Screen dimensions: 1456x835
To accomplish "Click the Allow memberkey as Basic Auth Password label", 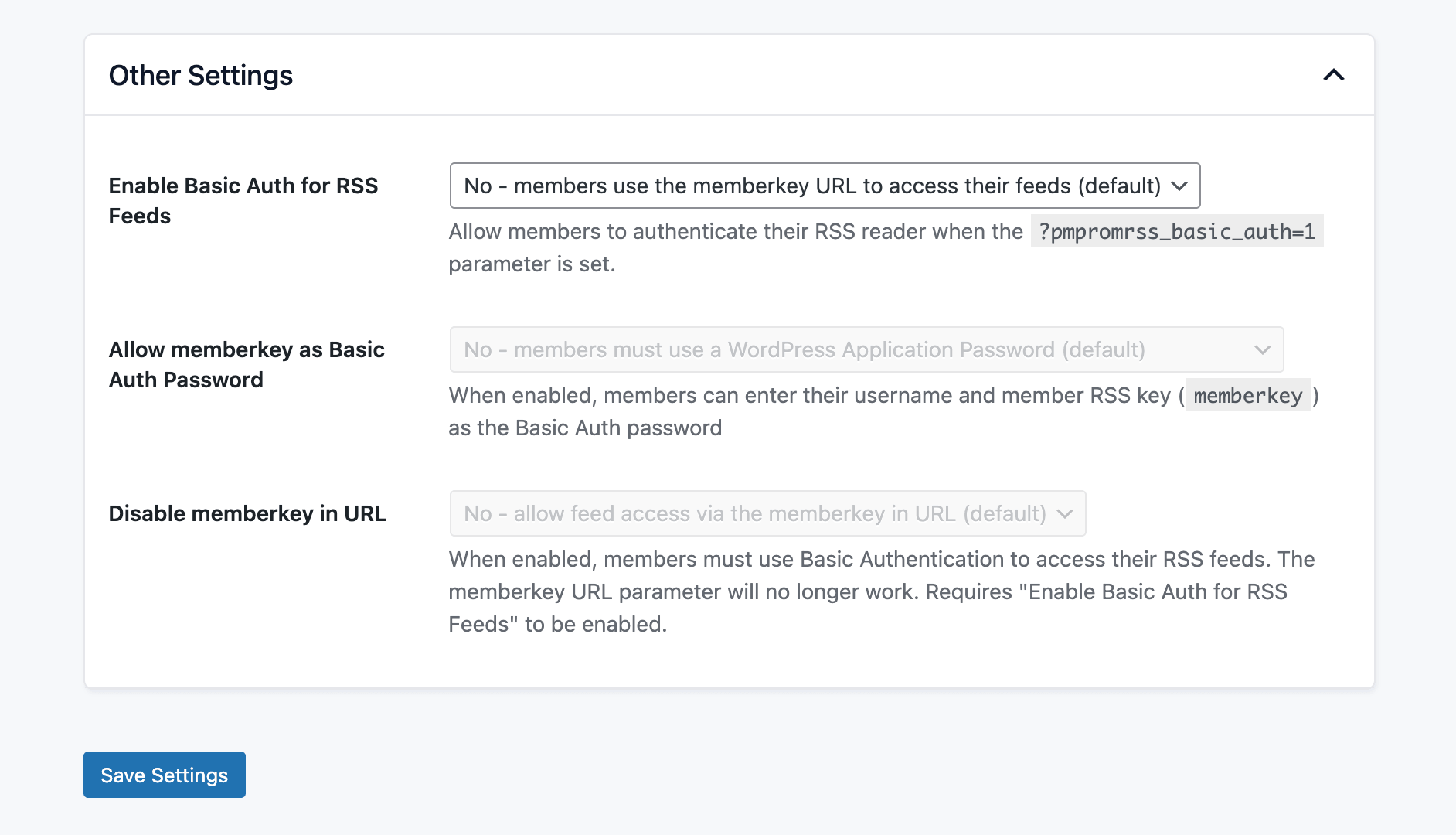I will [247, 364].
